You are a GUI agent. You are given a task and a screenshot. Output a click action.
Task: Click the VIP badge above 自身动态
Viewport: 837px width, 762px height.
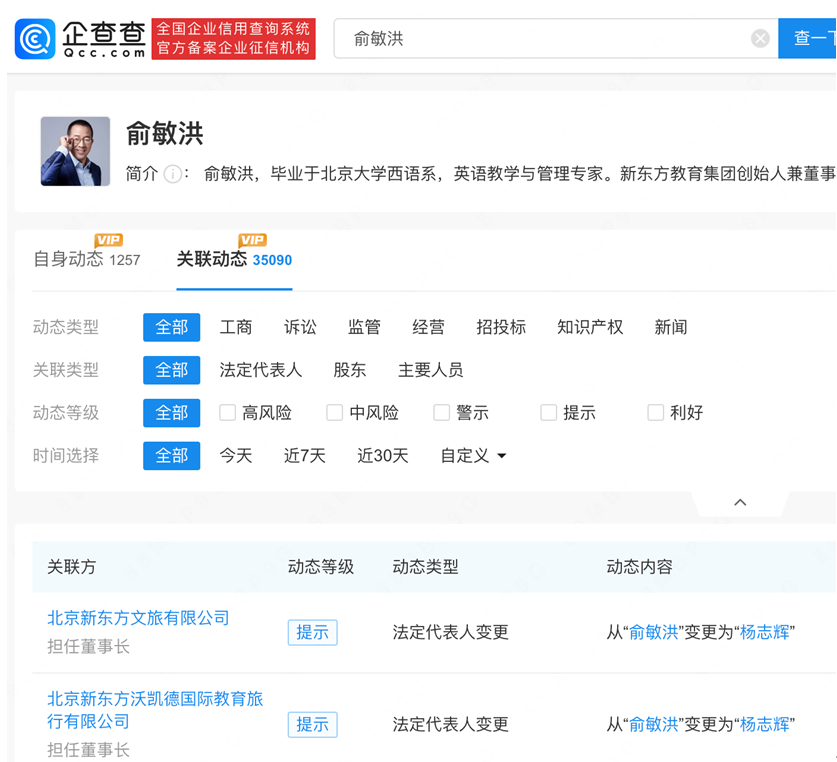pos(108,240)
